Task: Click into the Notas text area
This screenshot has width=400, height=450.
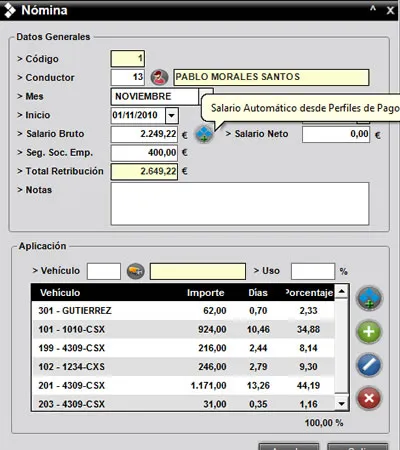Action: [x=240, y=204]
